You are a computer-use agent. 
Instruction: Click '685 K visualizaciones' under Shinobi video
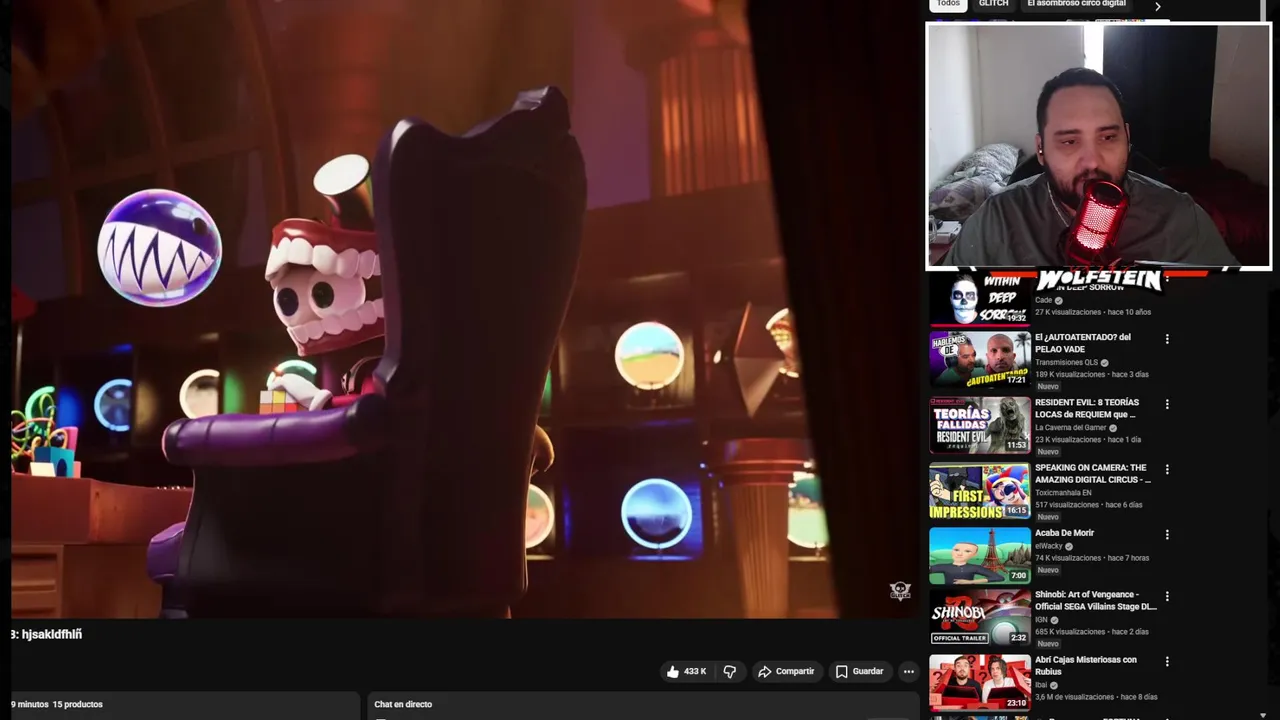point(1070,632)
